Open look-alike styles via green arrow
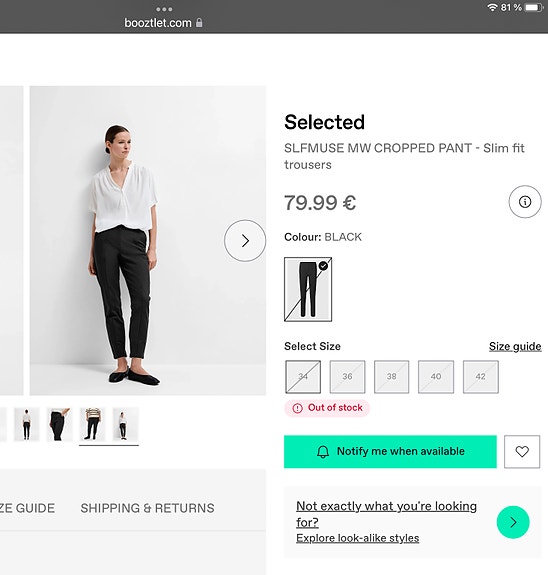The height and width of the screenshot is (575, 548). coord(513,522)
